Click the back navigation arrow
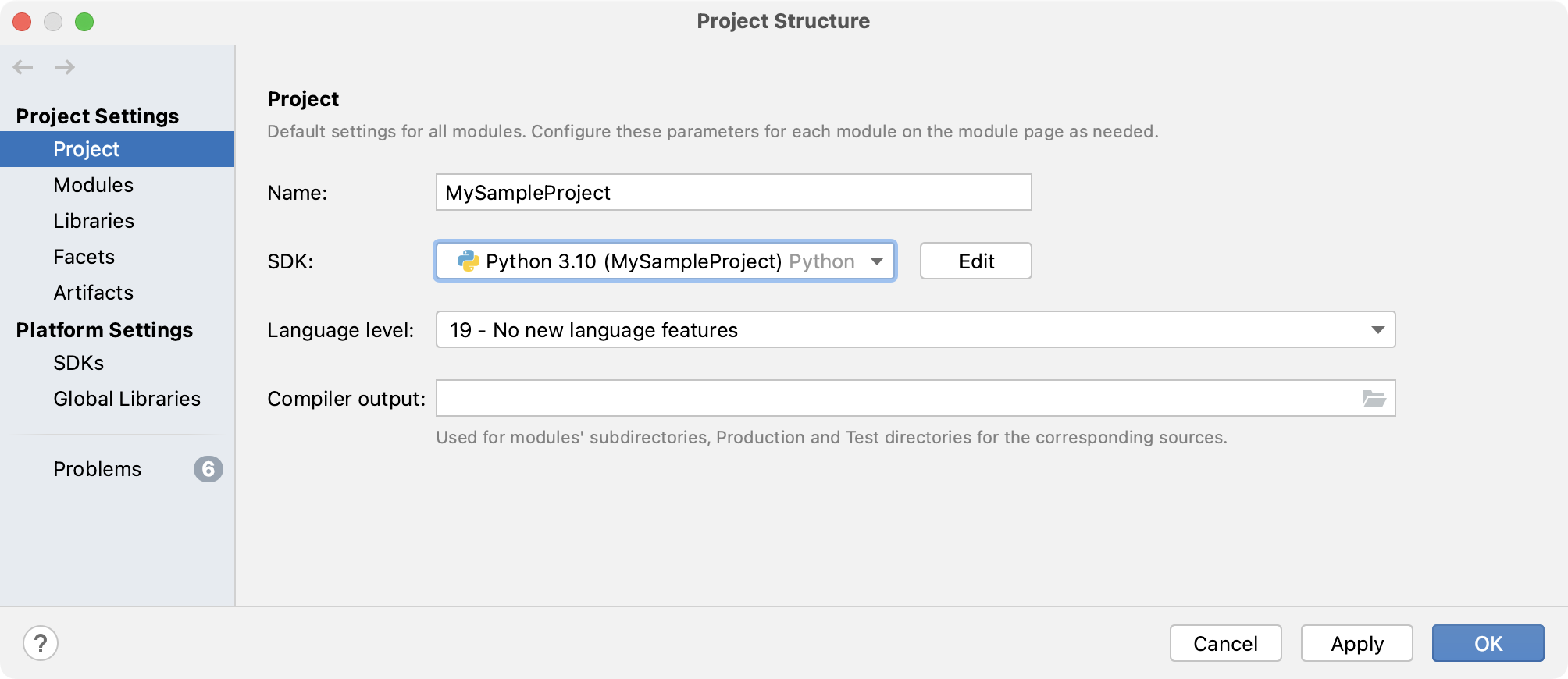The width and height of the screenshot is (1568, 679). (23, 67)
